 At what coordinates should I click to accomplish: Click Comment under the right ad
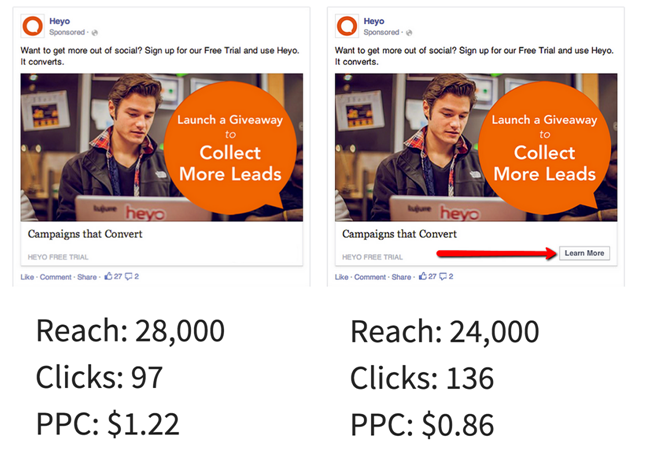(x=369, y=277)
